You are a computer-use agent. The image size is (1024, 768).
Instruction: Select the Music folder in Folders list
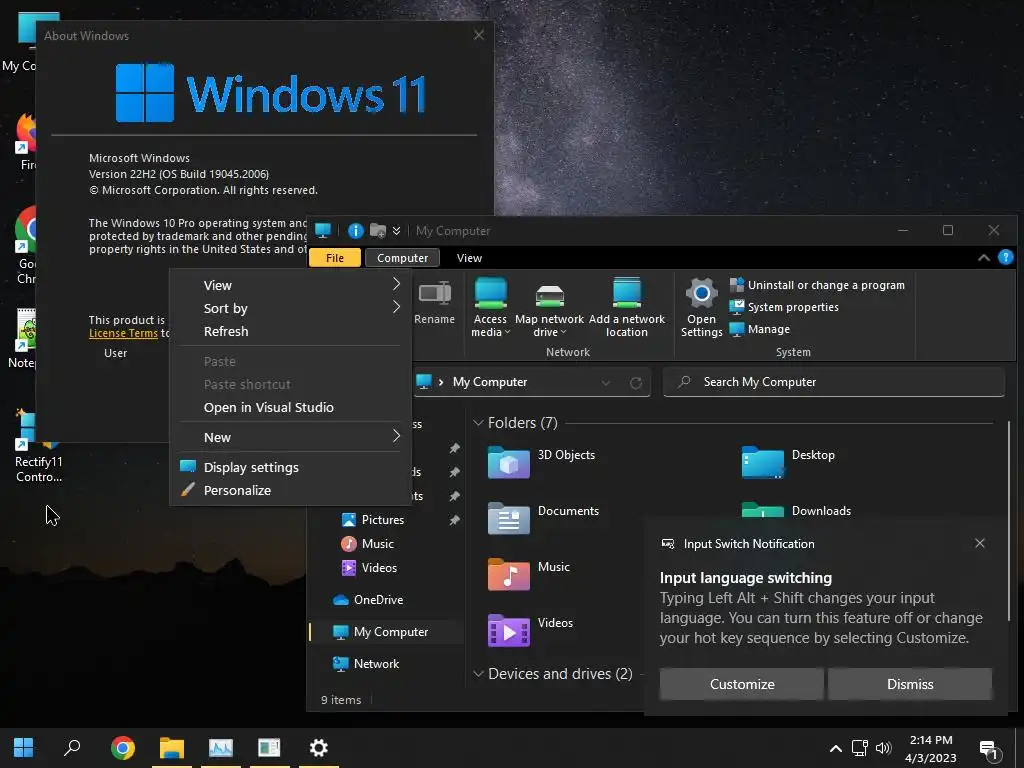coord(529,574)
